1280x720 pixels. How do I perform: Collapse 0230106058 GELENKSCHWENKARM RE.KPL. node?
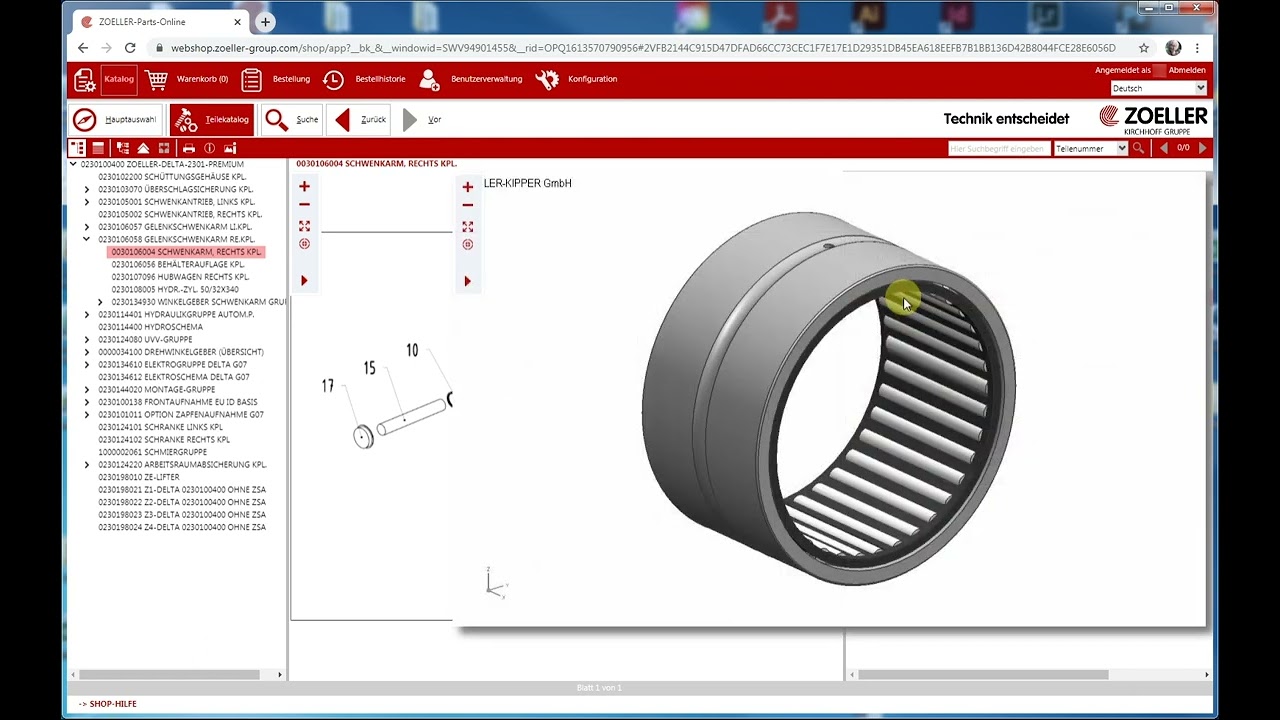pos(87,239)
